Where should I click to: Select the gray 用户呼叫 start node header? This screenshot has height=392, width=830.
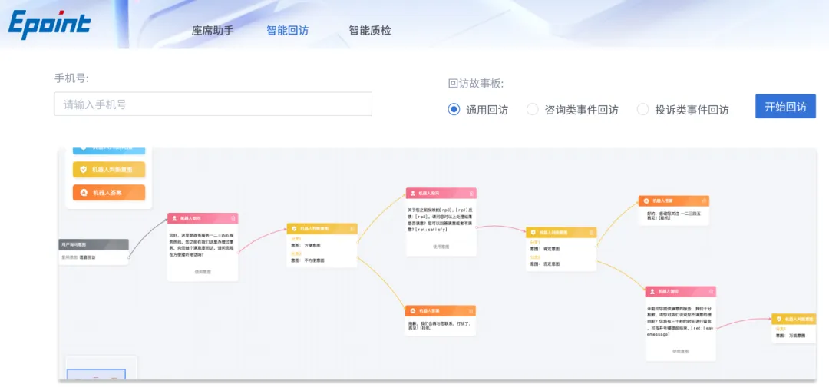point(93,244)
